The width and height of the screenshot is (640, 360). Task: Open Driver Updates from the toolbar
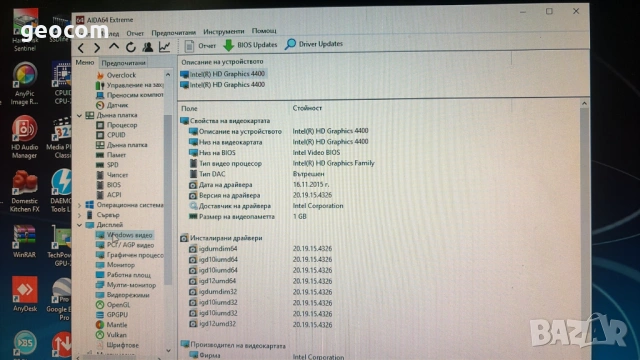click(314, 44)
